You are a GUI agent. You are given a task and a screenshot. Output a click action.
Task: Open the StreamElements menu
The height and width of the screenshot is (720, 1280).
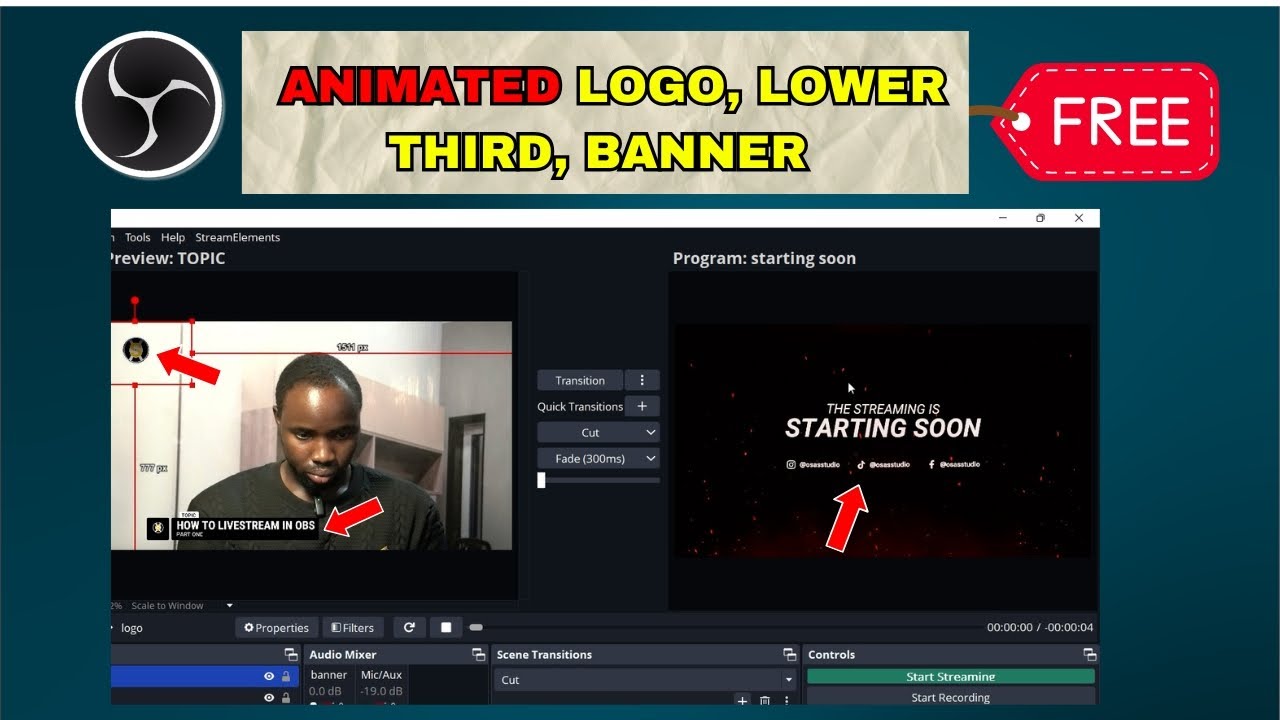237,238
